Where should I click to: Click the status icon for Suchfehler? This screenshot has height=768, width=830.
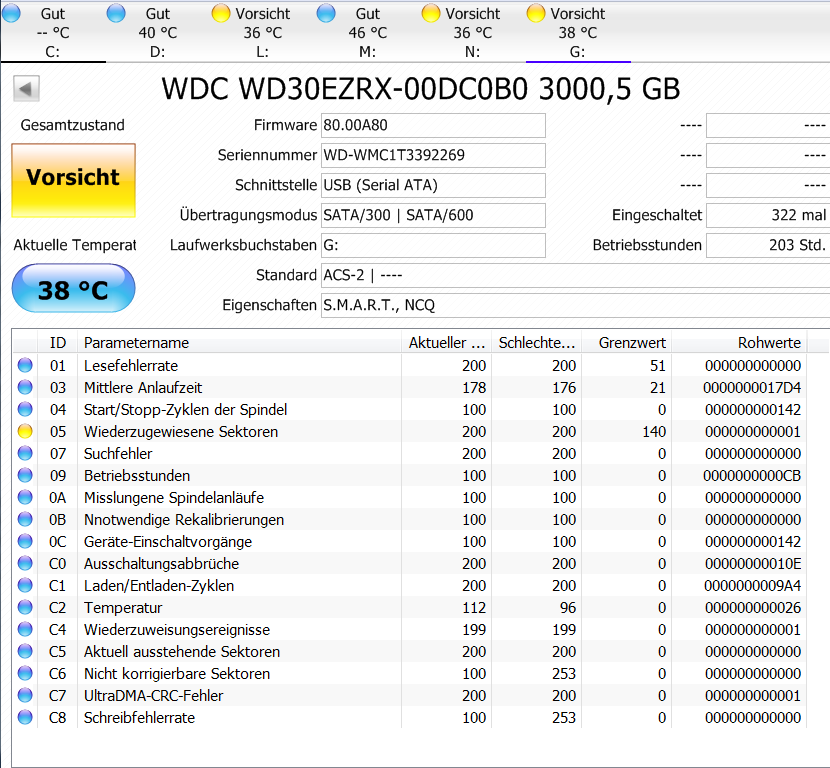[25, 453]
